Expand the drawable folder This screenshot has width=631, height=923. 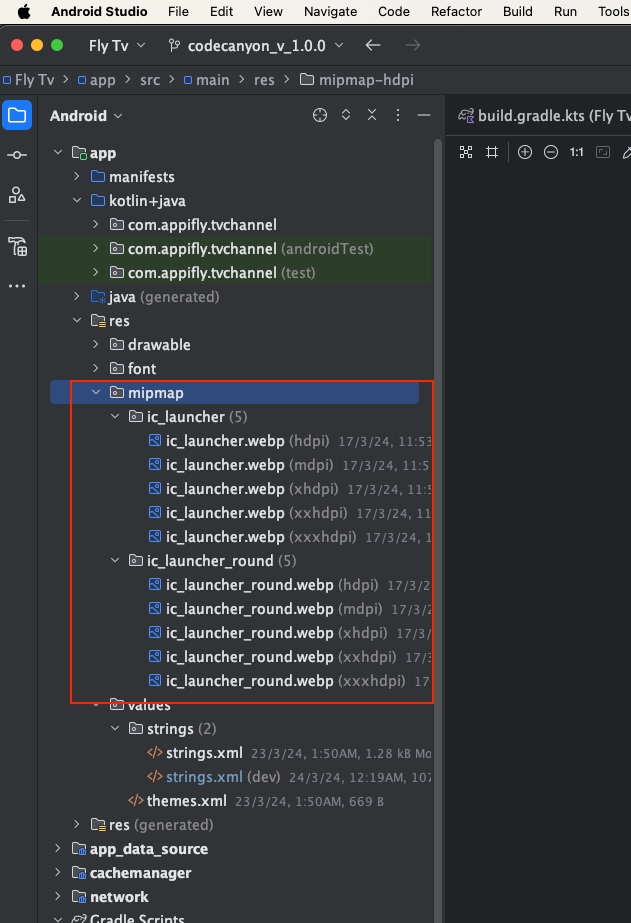coord(97,345)
